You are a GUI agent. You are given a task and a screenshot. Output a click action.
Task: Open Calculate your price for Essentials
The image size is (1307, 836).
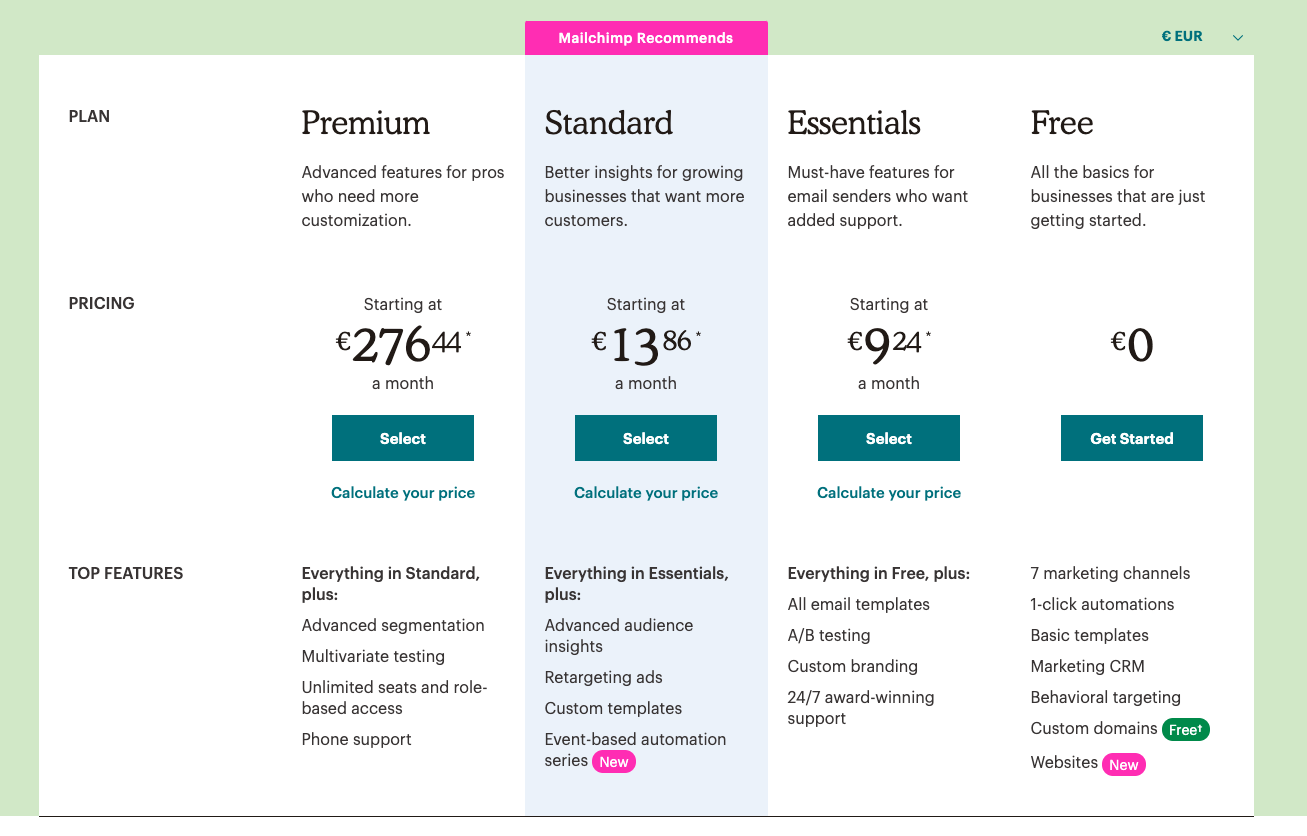click(x=889, y=493)
